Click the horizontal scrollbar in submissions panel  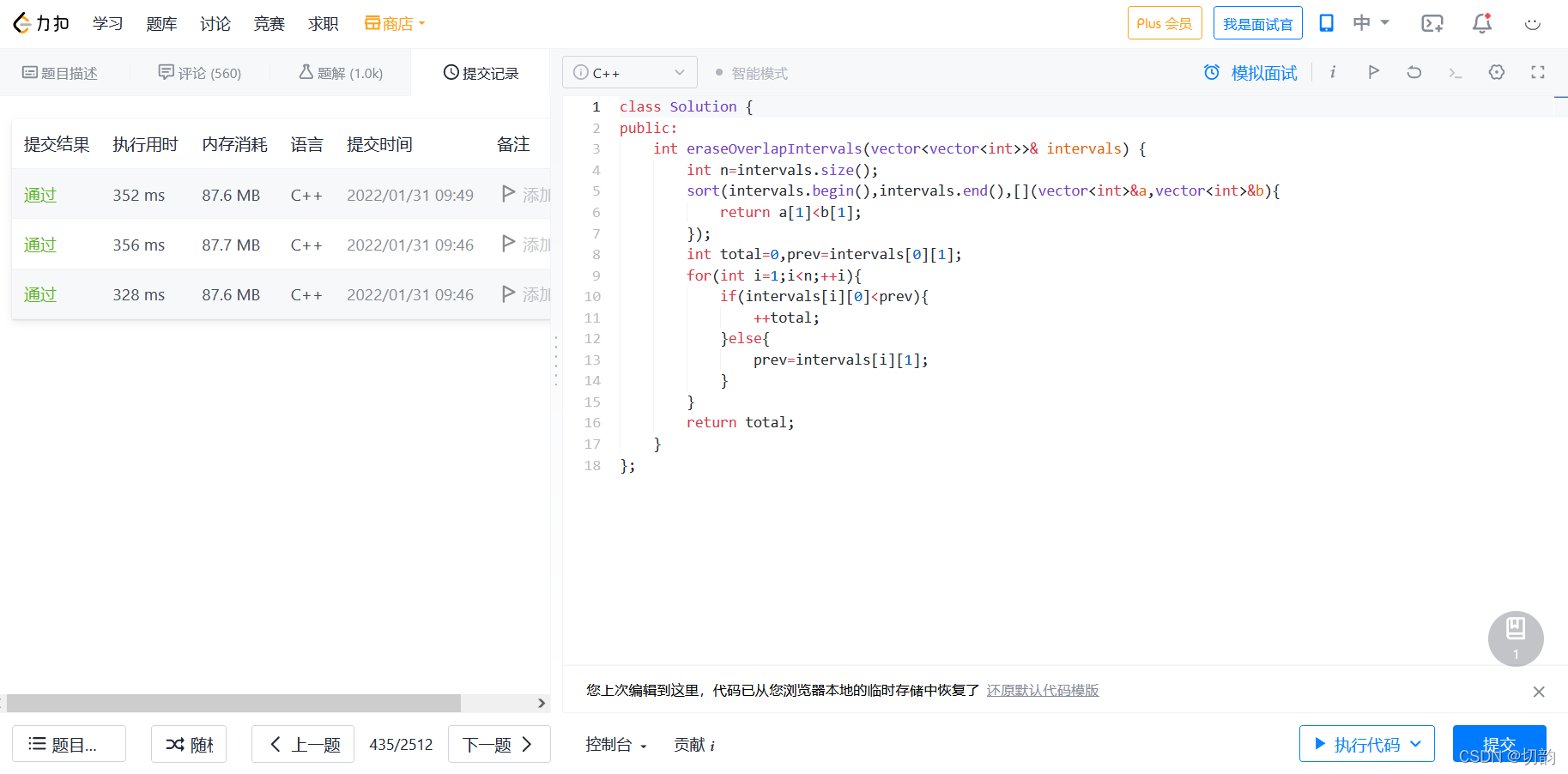coord(233,703)
